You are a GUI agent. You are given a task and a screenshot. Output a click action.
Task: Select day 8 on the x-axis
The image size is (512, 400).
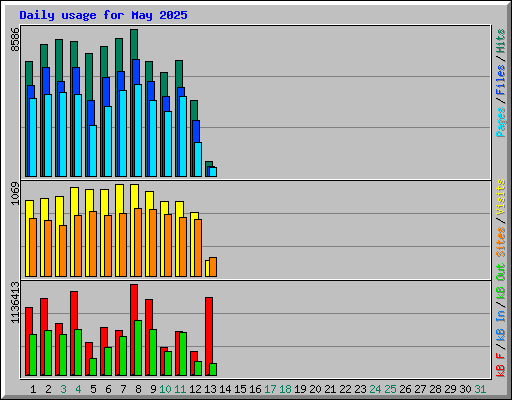point(138,389)
